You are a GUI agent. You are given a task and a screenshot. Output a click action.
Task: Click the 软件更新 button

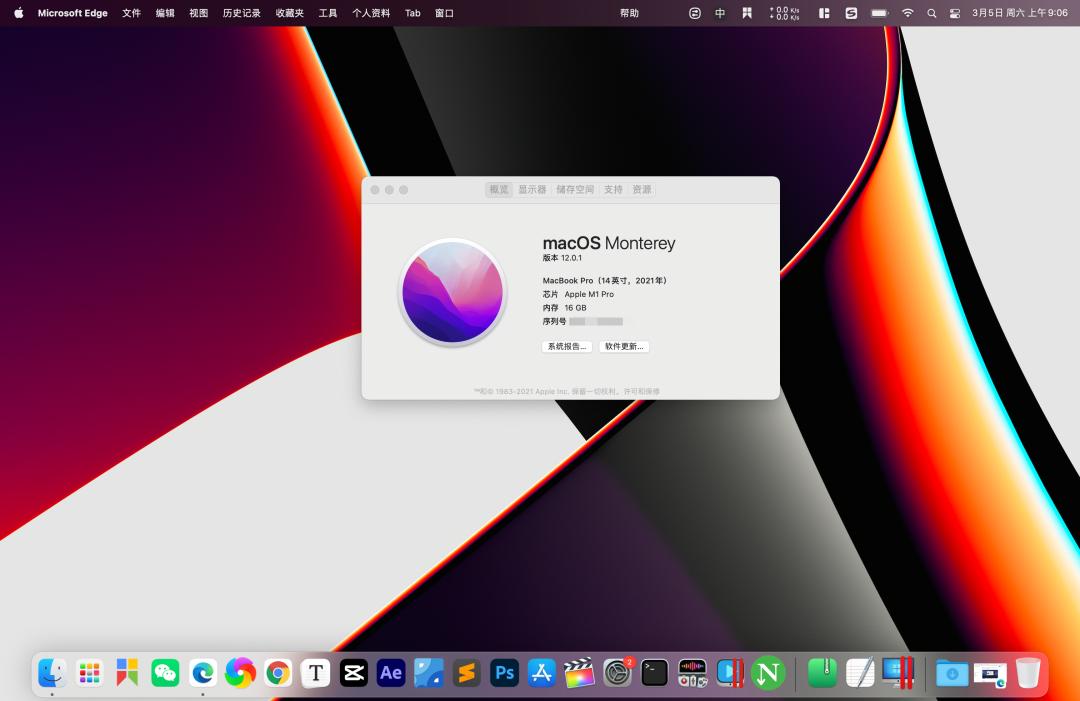[x=625, y=347]
